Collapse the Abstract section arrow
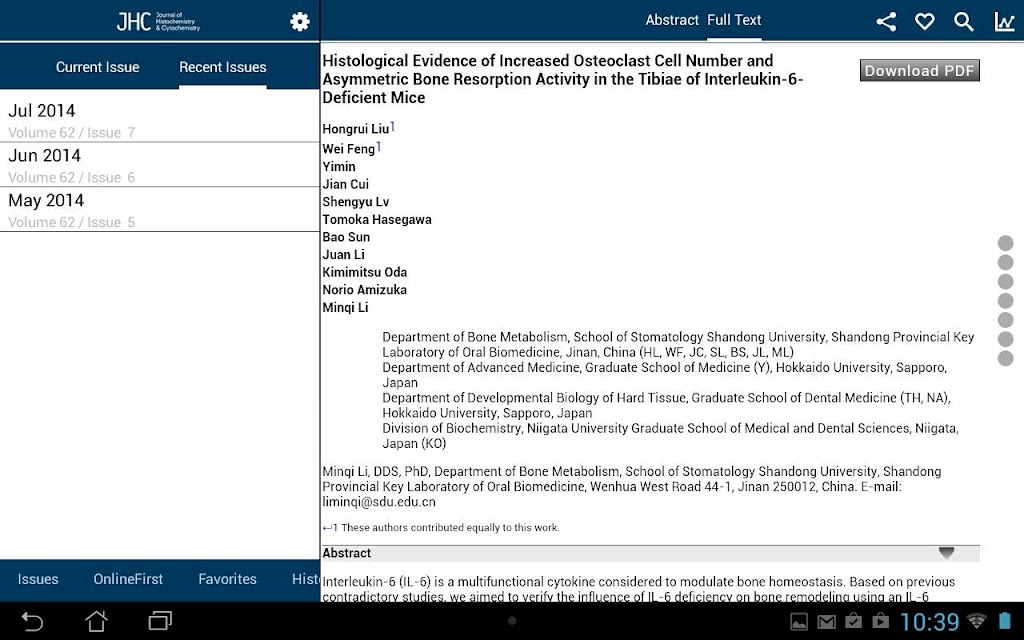 (946, 552)
